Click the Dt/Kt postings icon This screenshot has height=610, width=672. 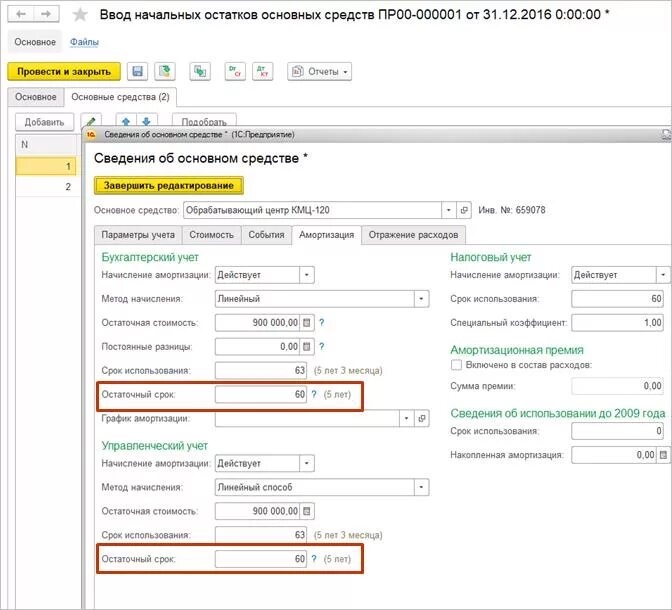pyautogui.click(x=263, y=71)
